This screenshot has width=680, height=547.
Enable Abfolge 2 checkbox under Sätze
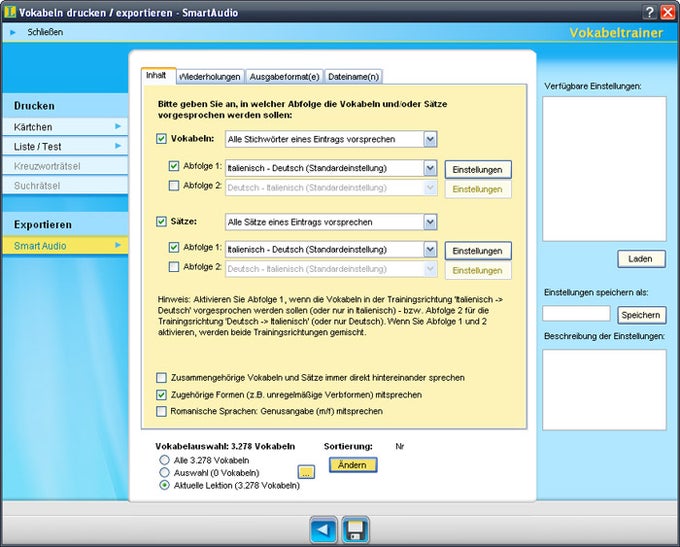pyautogui.click(x=173, y=267)
